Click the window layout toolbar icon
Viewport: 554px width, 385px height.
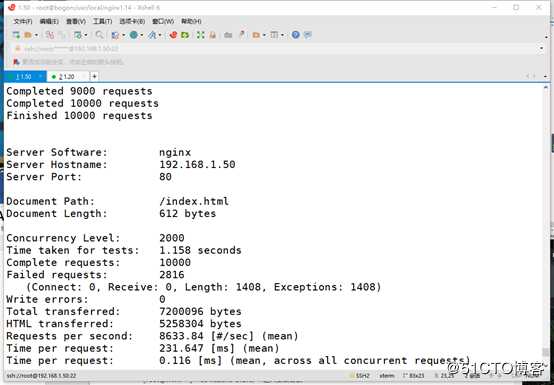pyautogui.click(x=274, y=35)
